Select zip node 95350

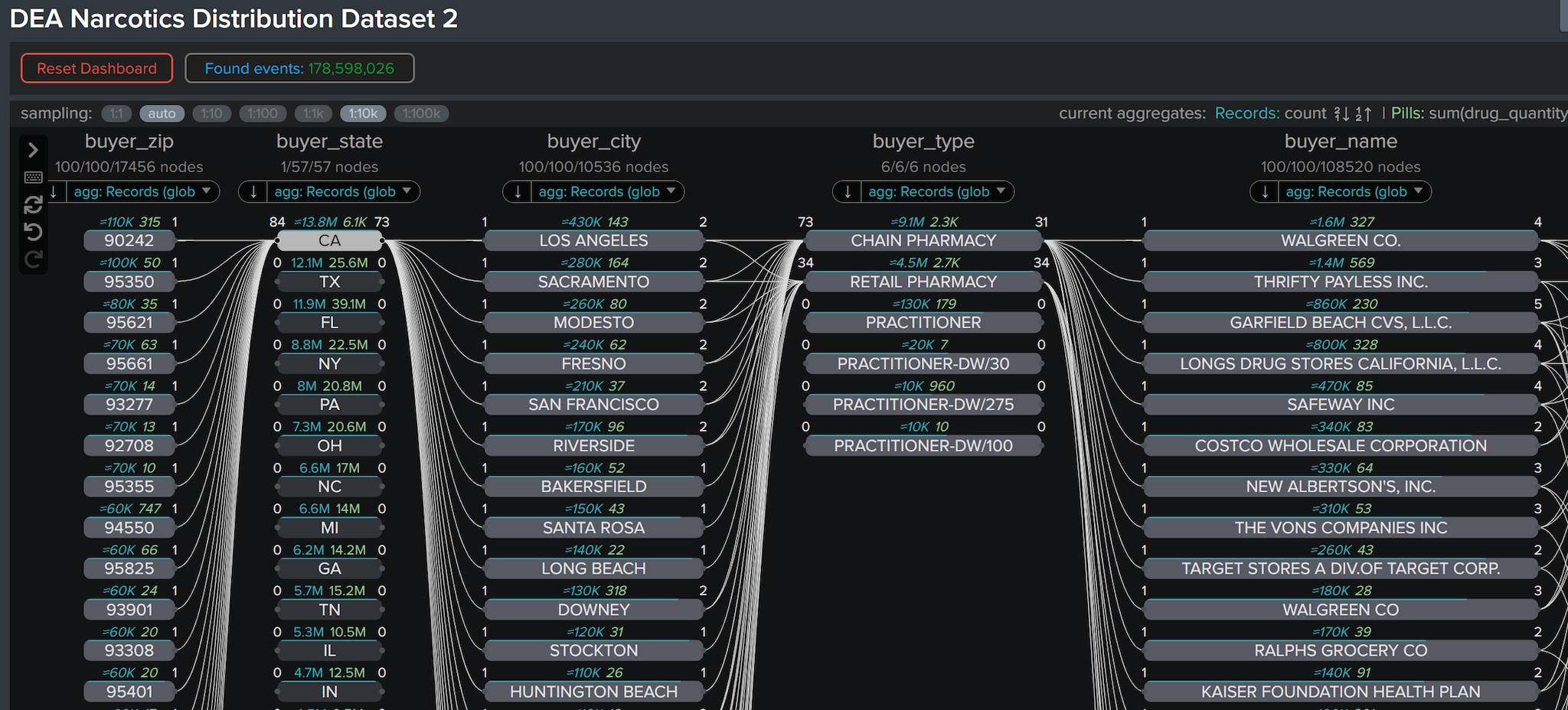pos(129,282)
